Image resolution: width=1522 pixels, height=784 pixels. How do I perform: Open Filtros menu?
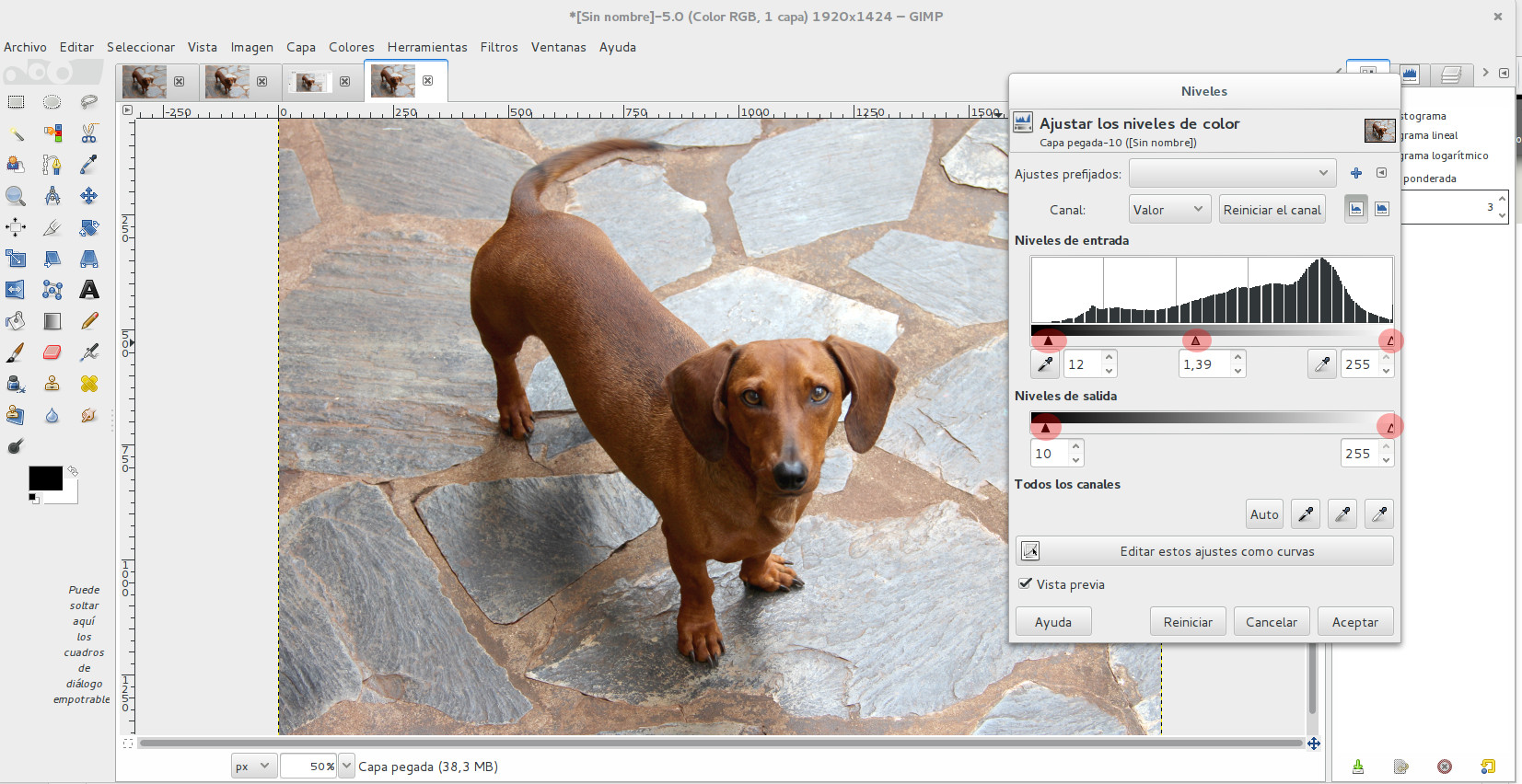click(499, 47)
